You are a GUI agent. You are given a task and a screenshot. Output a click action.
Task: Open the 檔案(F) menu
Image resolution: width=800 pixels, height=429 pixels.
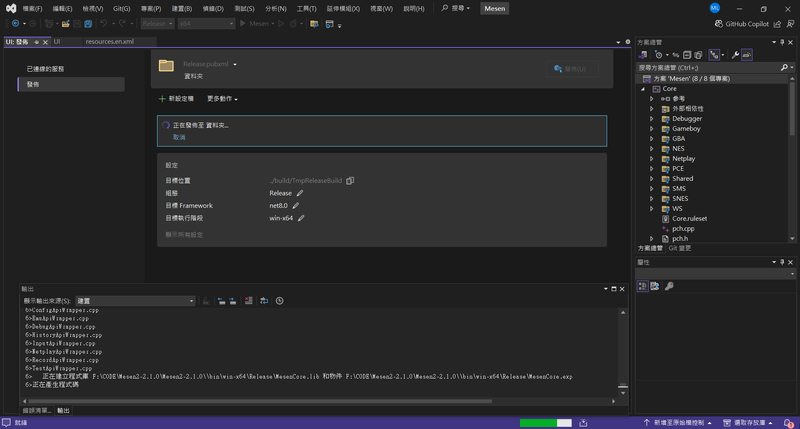32,9
